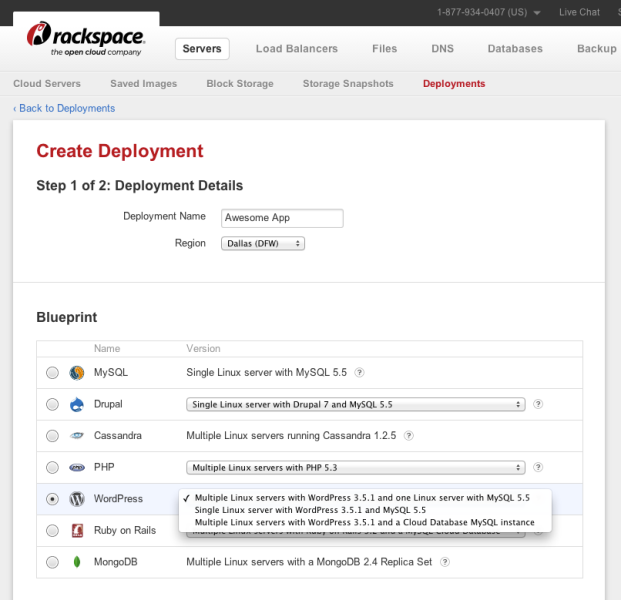
Task: Open the Drupal version dropdown
Action: tap(356, 404)
